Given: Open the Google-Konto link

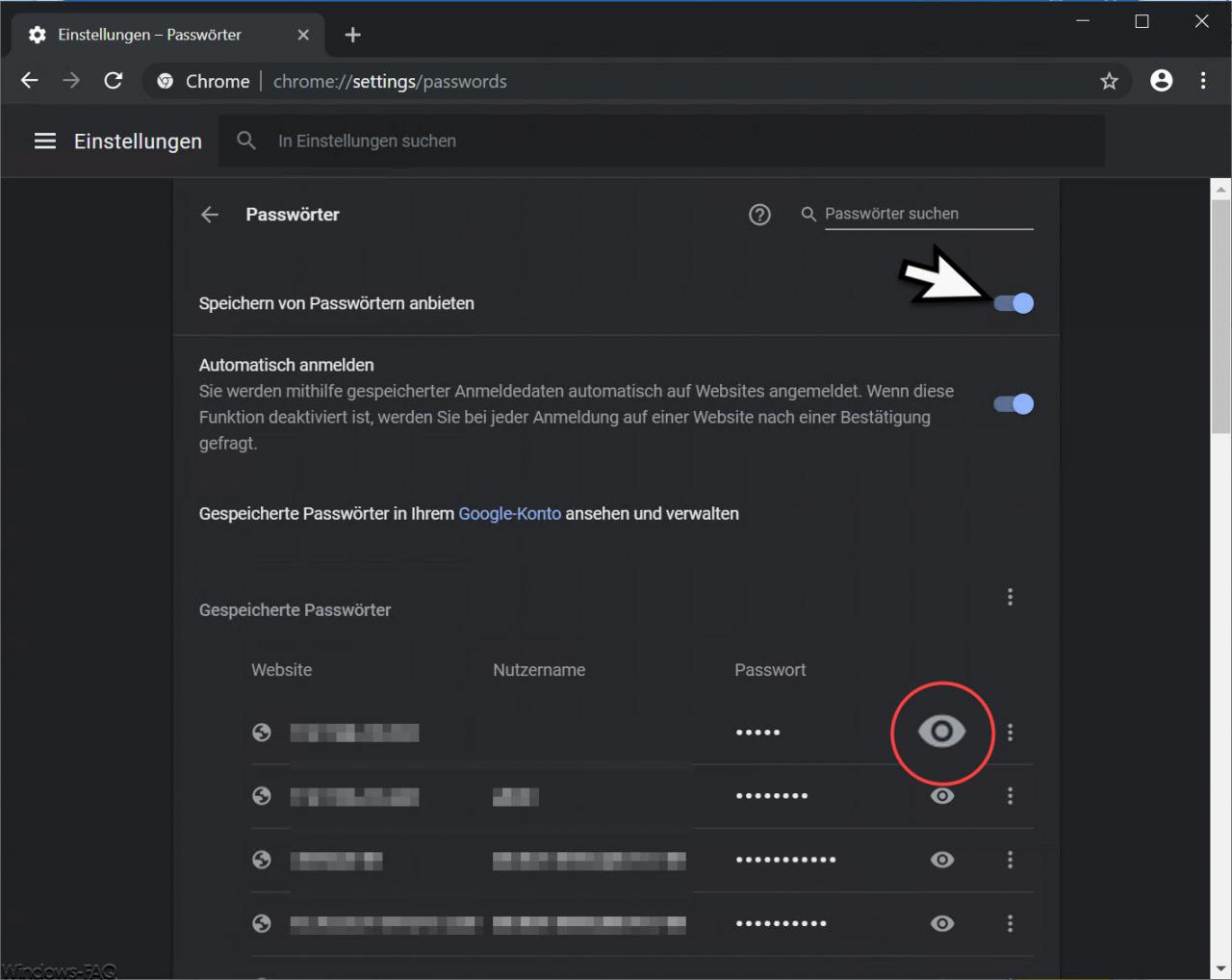Looking at the screenshot, I should (x=509, y=513).
